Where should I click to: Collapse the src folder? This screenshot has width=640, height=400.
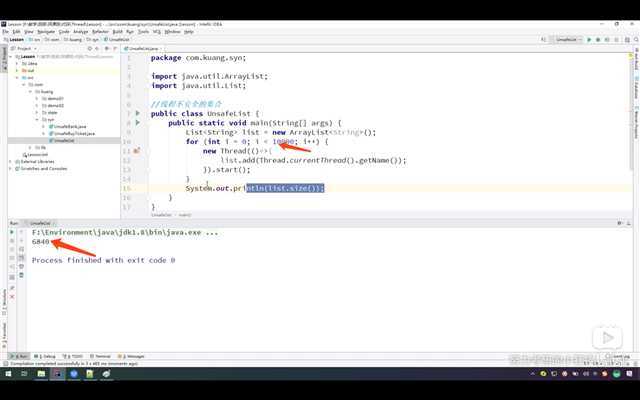(x=17, y=78)
